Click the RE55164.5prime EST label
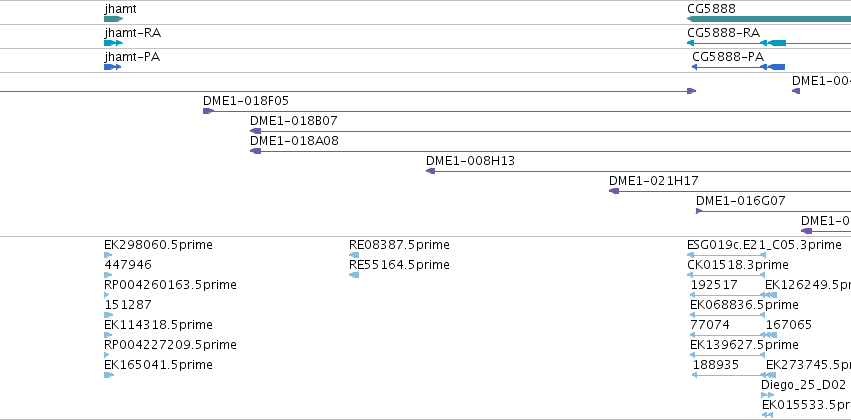 coord(399,265)
